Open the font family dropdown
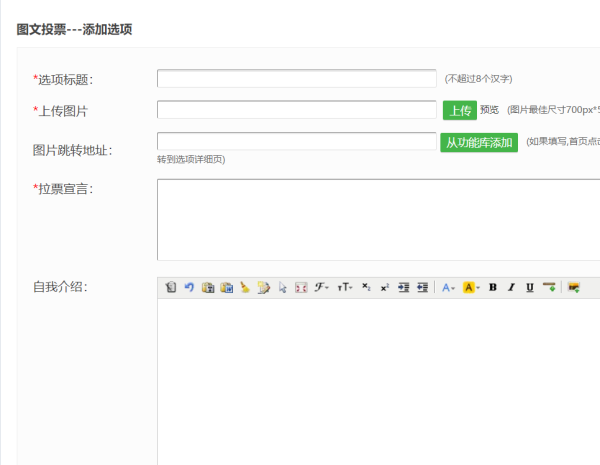This screenshot has height=465, width=600. point(321,287)
